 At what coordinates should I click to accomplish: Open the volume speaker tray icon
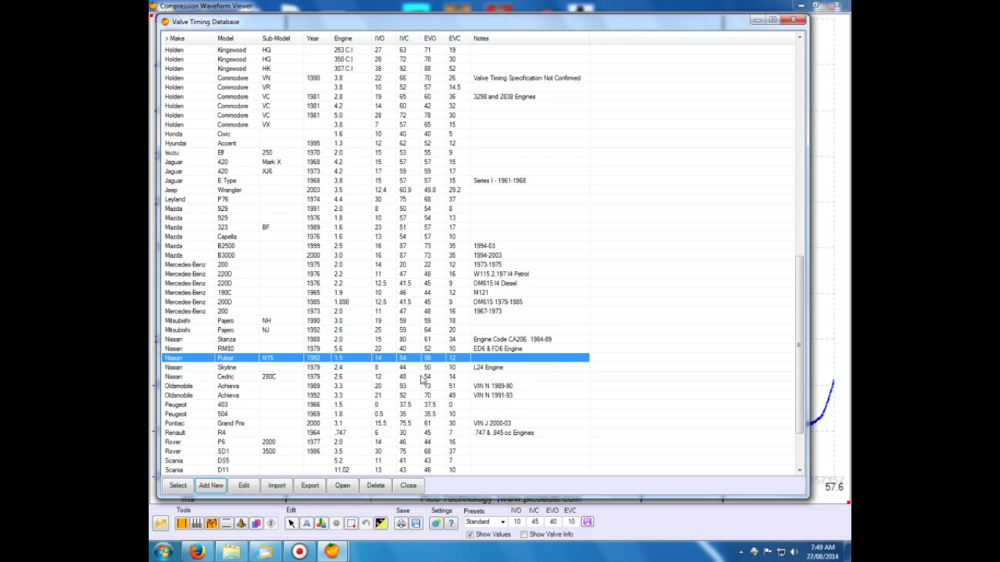tap(794, 552)
